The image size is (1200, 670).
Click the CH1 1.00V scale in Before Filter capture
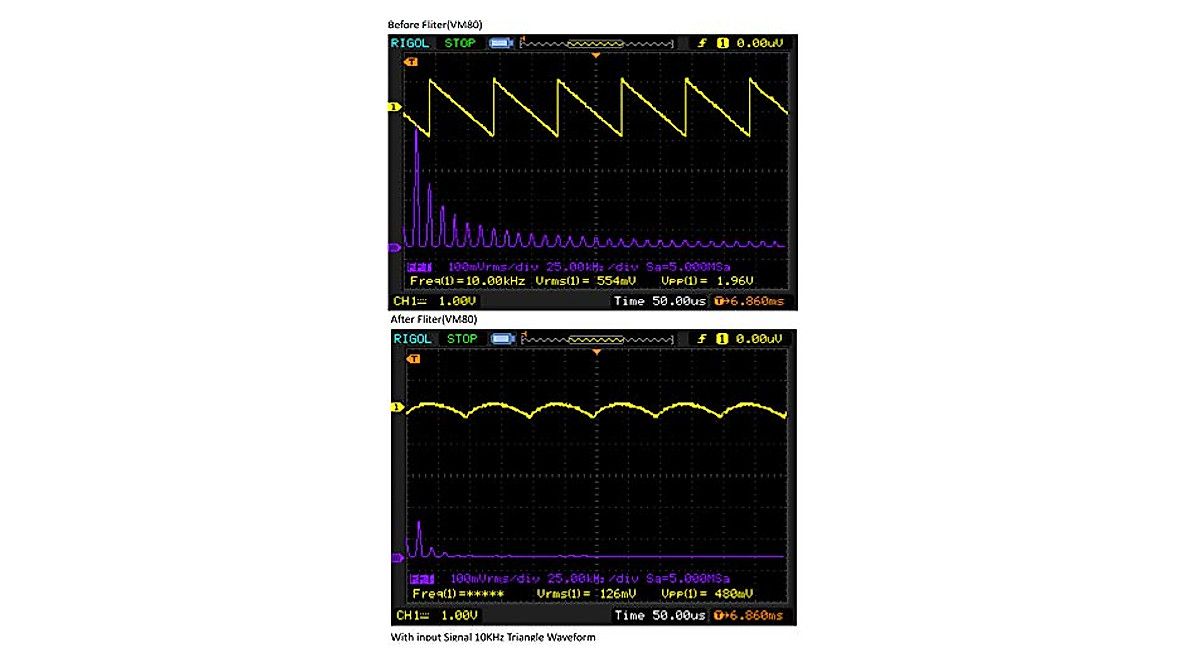coord(435,301)
